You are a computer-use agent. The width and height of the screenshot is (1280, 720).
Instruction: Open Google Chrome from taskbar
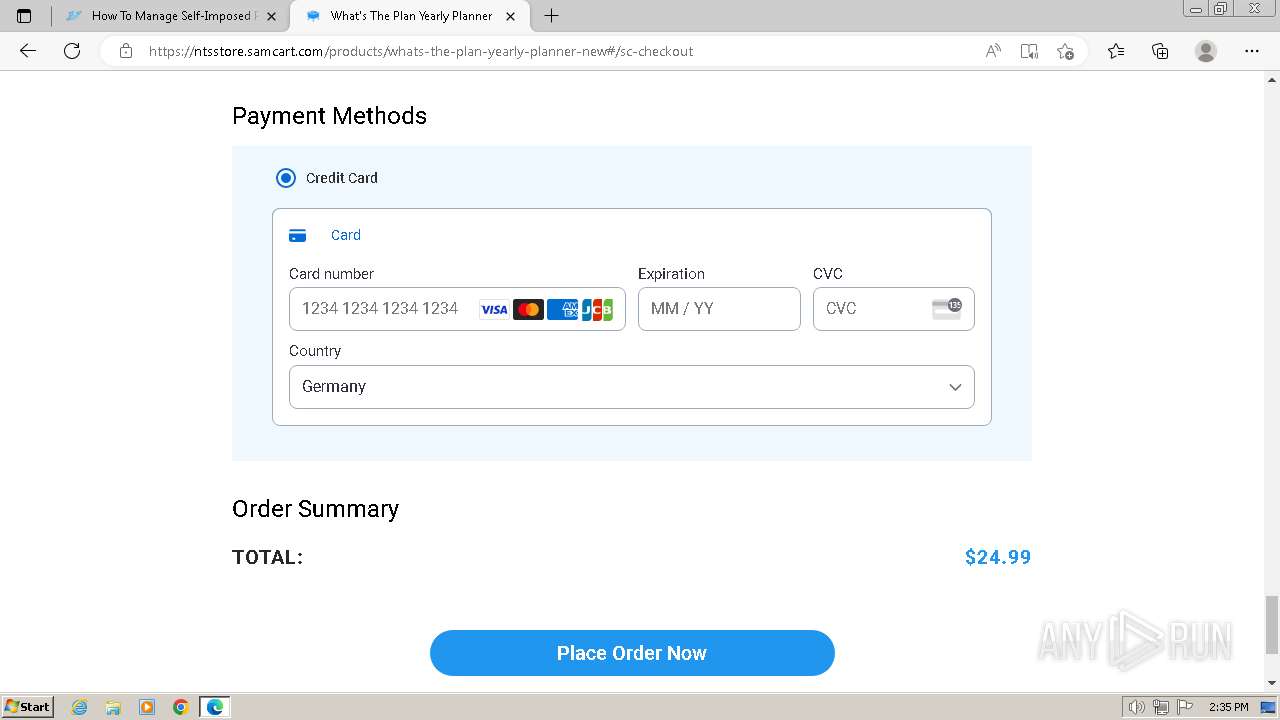[x=181, y=707]
